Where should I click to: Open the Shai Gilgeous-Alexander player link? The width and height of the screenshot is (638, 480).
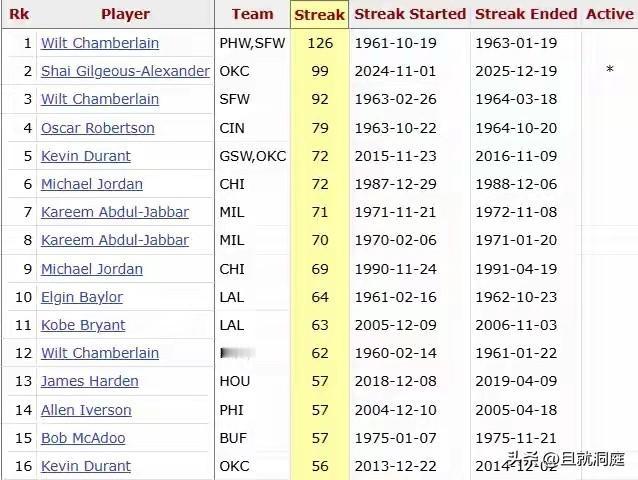[x=125, y=71]
